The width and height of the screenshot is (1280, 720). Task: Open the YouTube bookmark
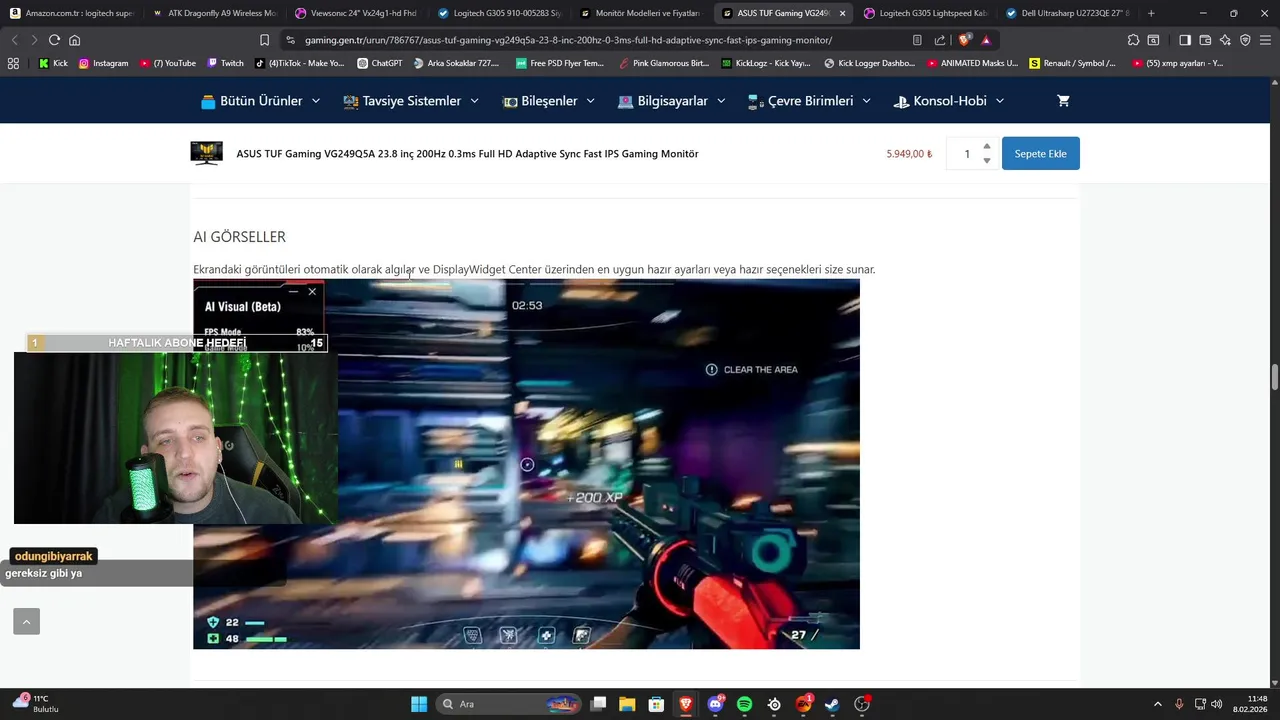pyautogui.click(x=168, y=63)
